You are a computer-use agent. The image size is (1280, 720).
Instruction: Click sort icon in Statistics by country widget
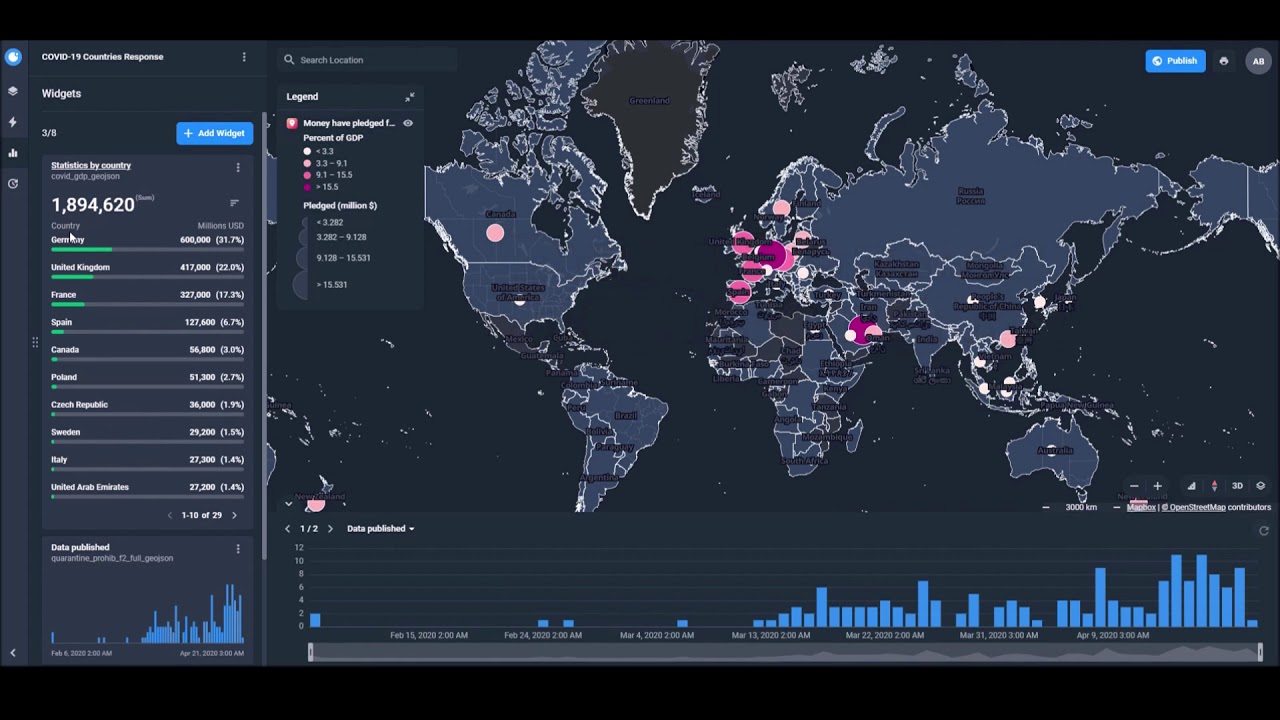pos(234,203)
